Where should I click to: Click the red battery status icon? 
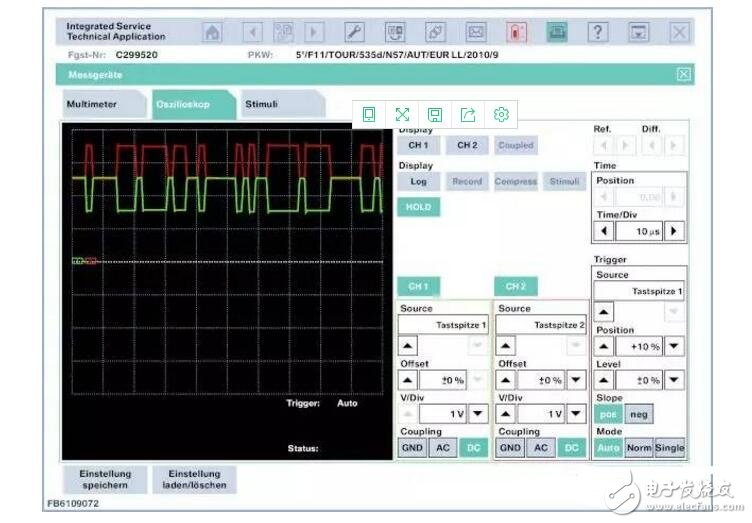[x=516, y=32]
